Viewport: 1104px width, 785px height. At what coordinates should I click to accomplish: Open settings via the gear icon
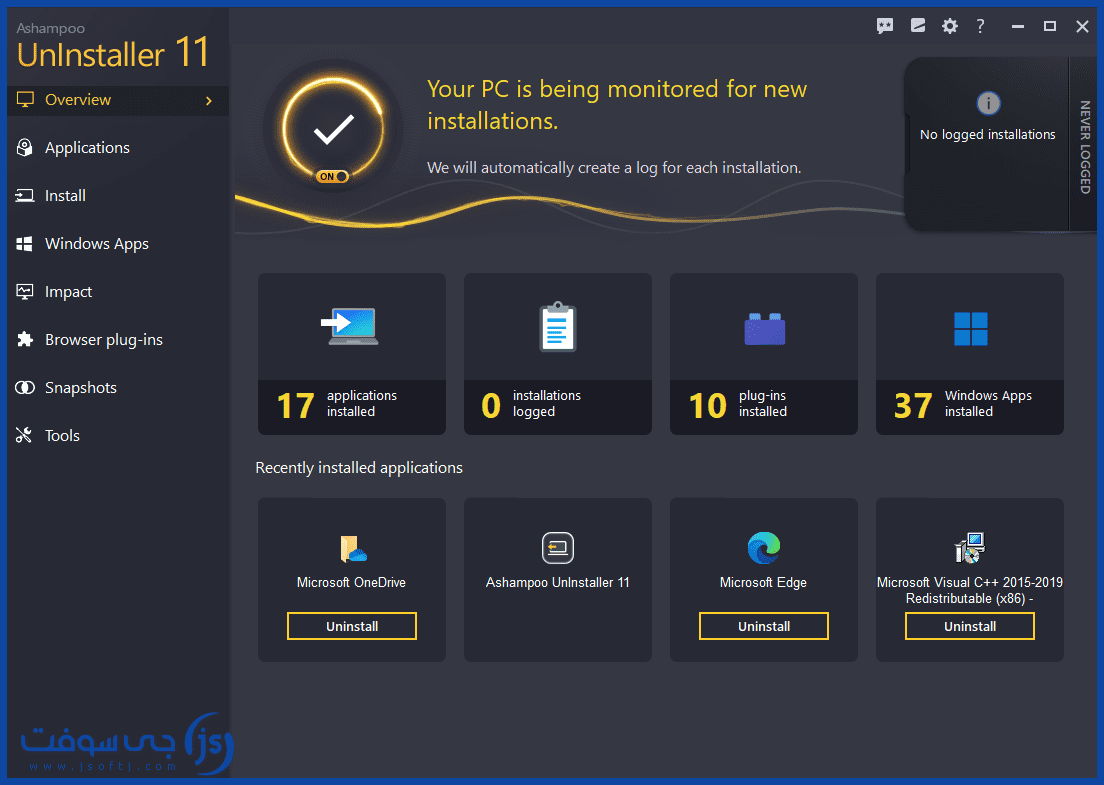click(x=950, y=26)
